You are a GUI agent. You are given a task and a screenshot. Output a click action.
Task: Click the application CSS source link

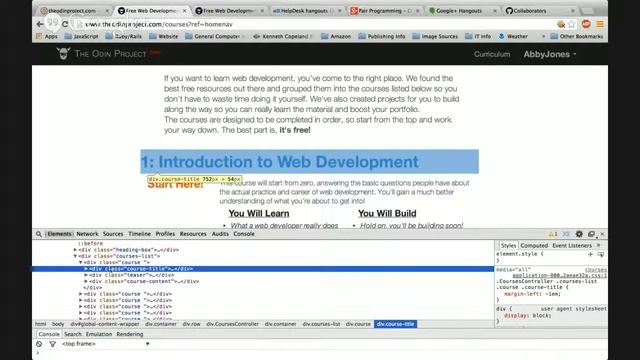[560, 276]
